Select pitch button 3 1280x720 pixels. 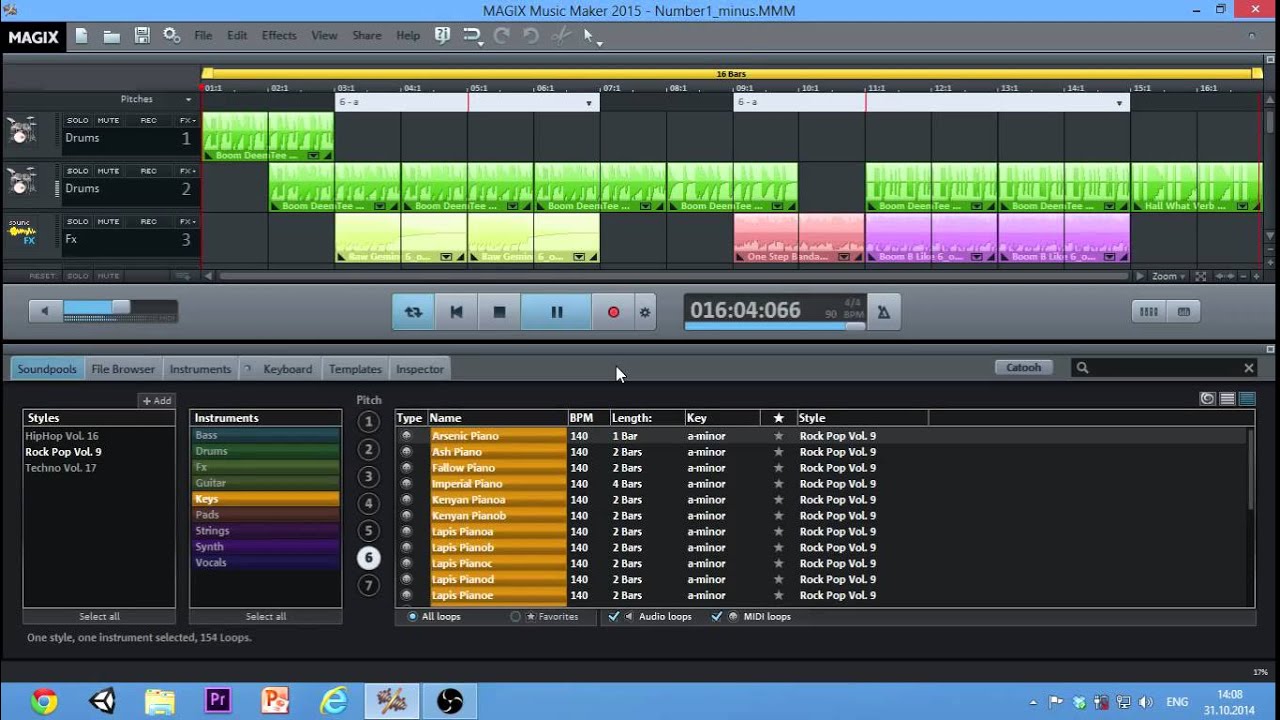pyautogui.click(x=368, y=477)
